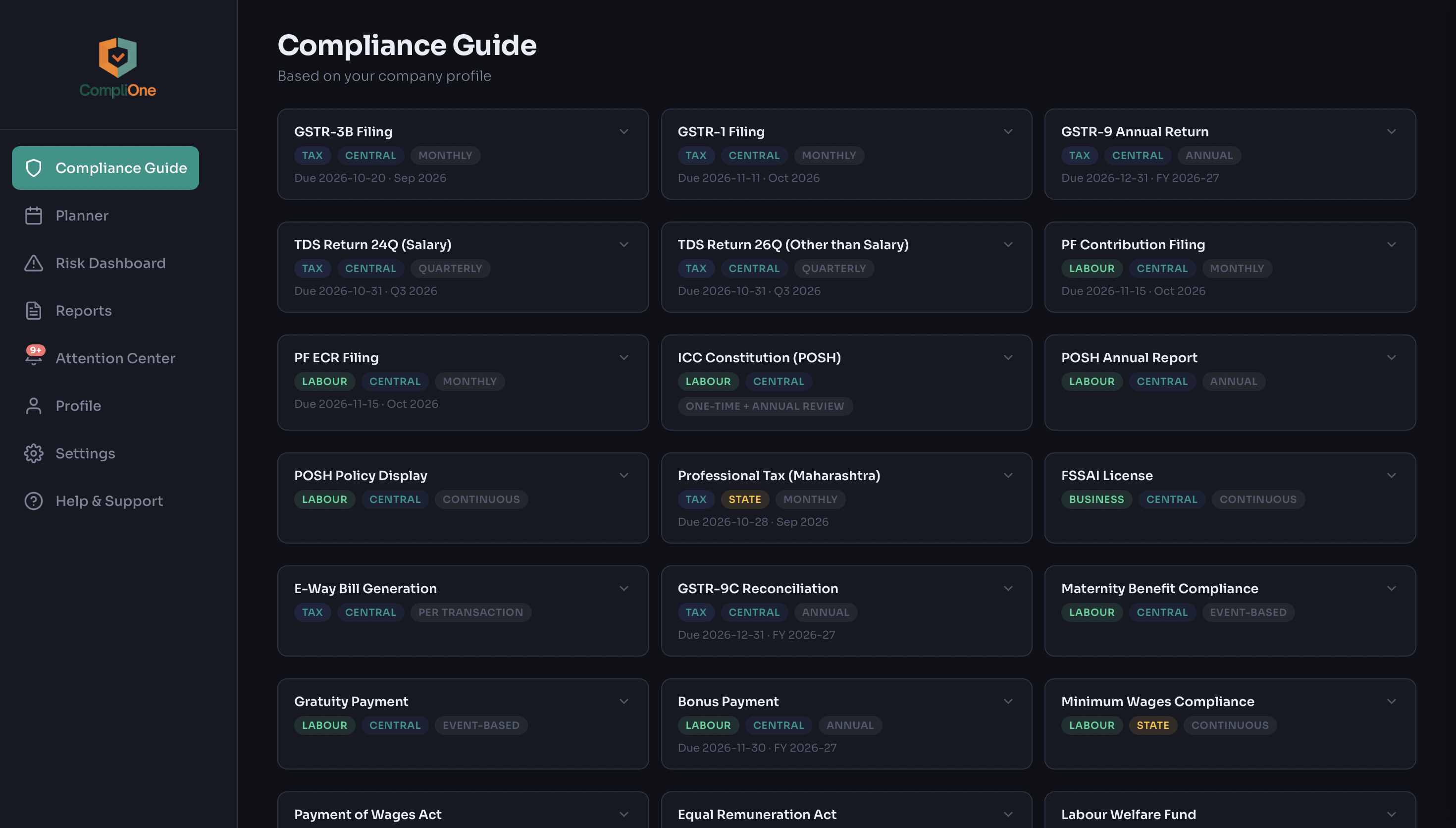The width and height of the screenshot is (1456, 828).
Task: Click ONE-TIME + ANNUAL REVIEW tag
Action: tap(765, 406)
